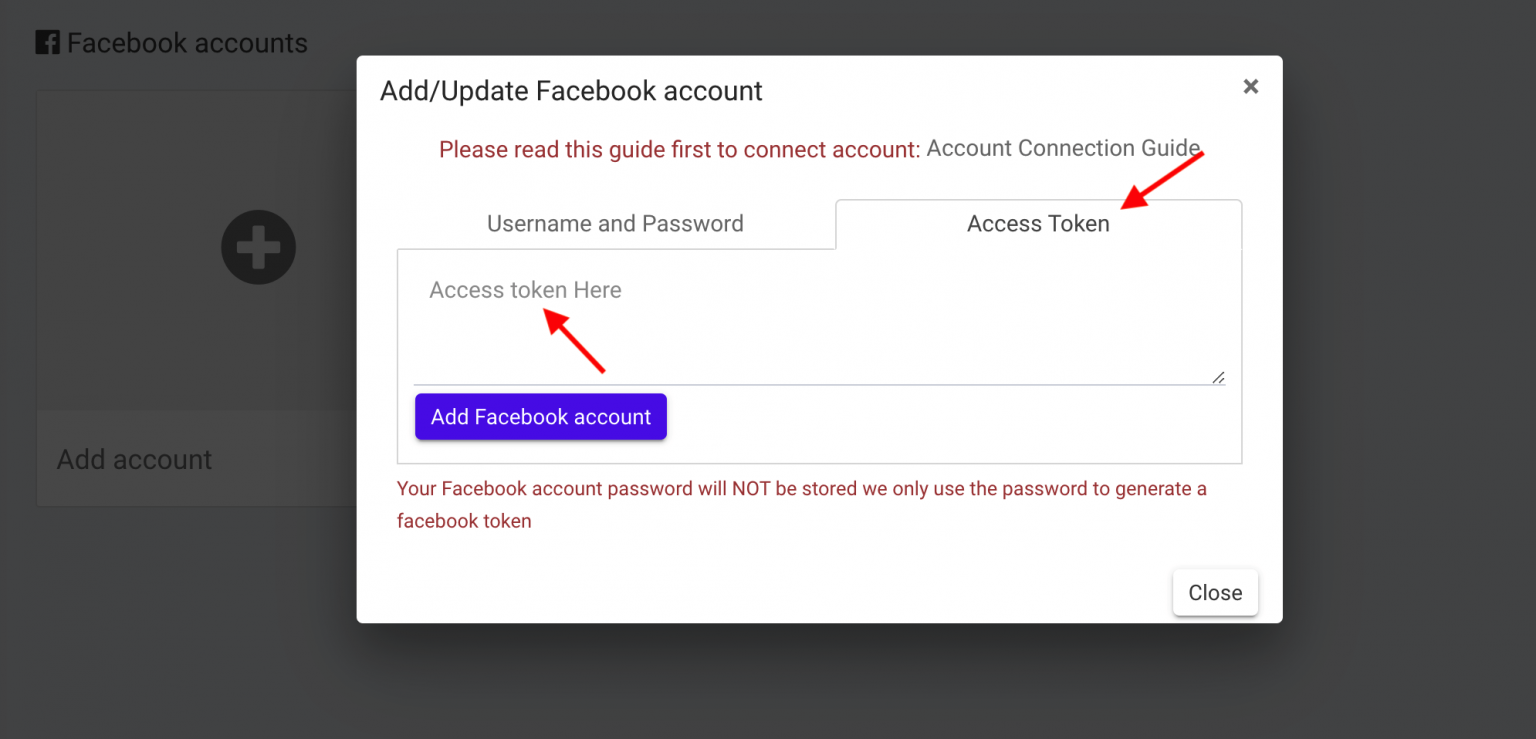
Task: Click the Close button
Action: [1215, 592]
